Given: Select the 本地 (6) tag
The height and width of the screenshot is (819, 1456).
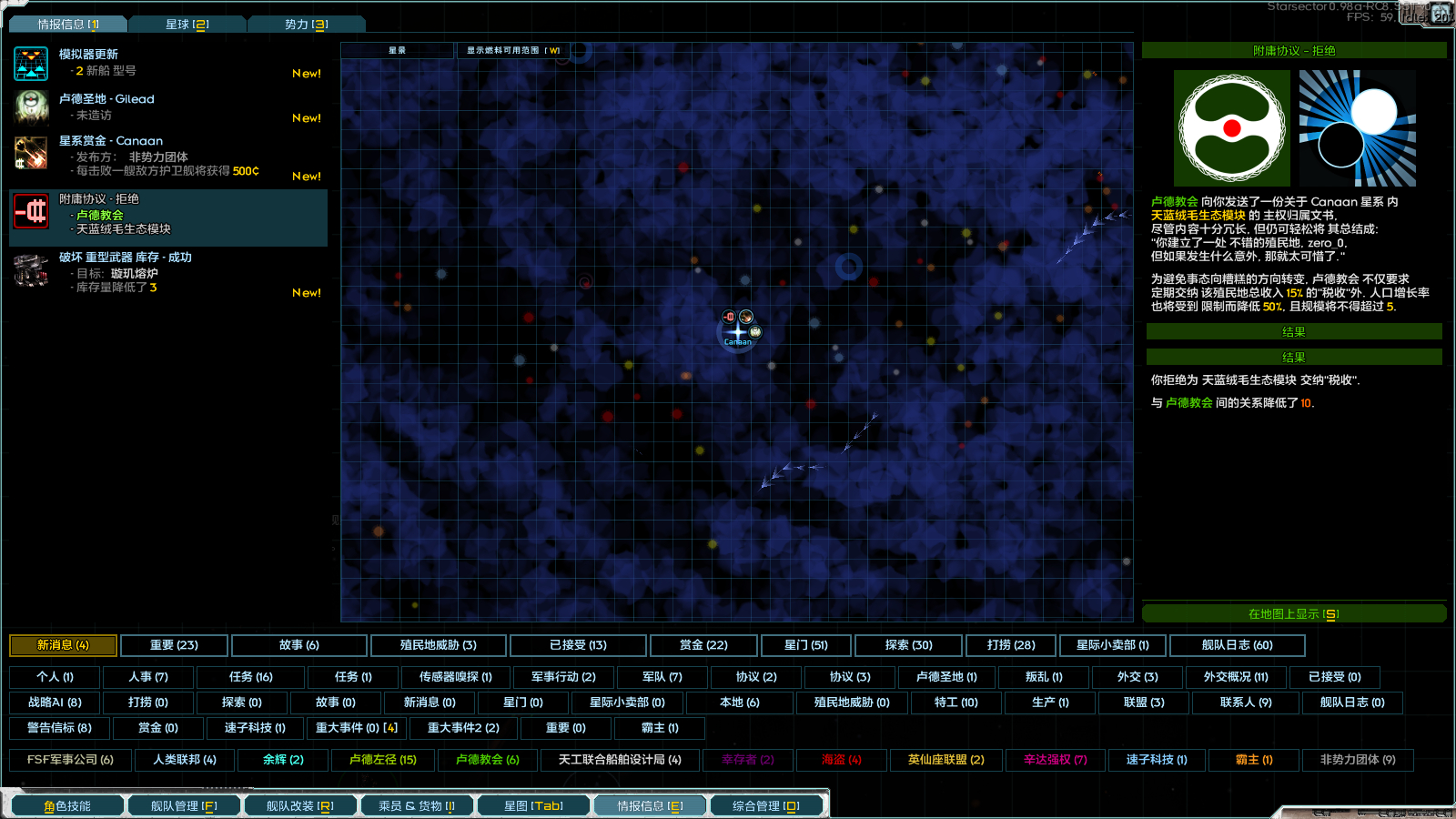Looking at the screenshot, I should (740, 703).
